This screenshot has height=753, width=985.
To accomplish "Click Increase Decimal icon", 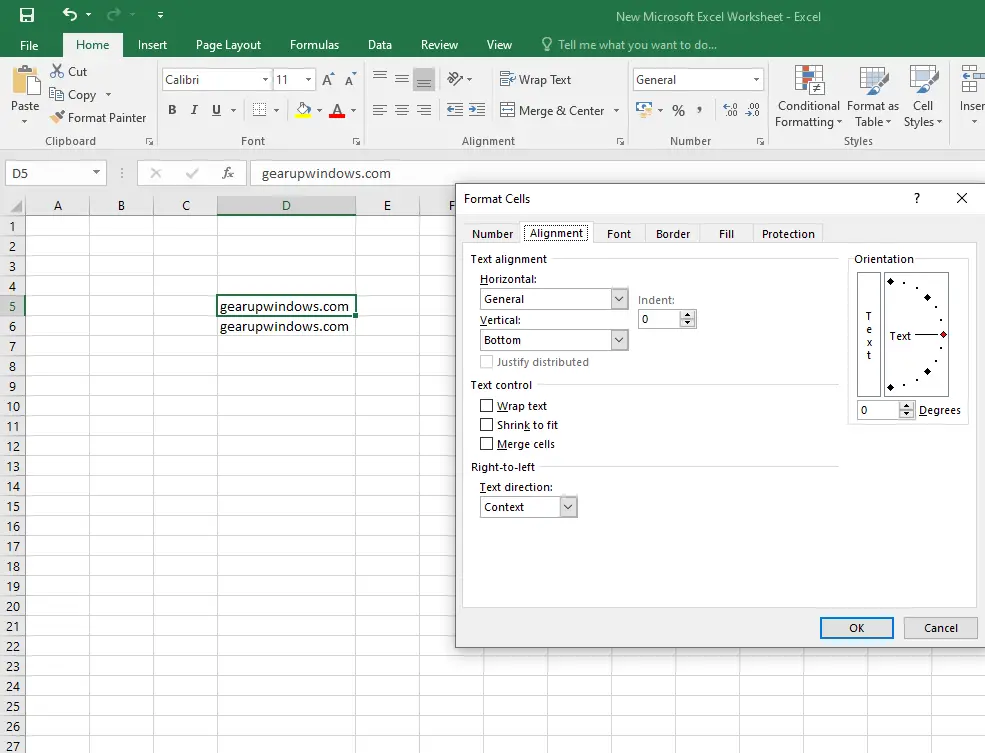I will [730, 111].
